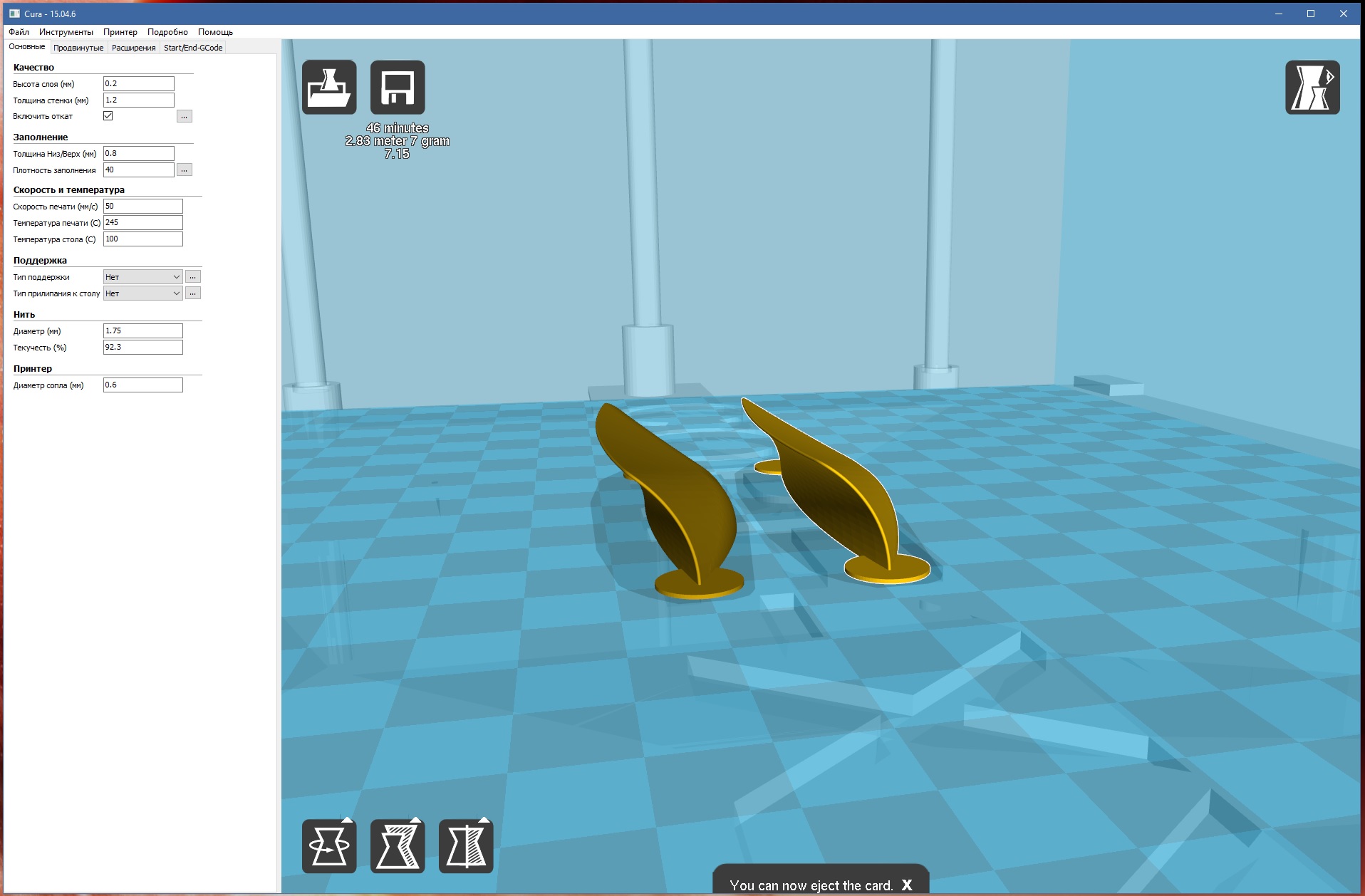The image size is (1365, 896).
Task: Click the Высота слоя input field
Action: click(x=139, y=83)
